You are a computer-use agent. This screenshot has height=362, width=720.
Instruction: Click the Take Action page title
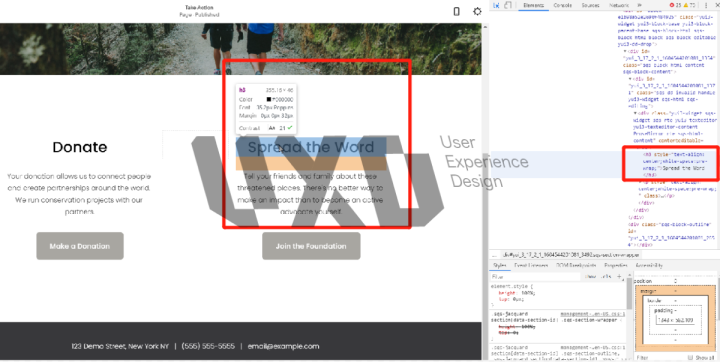pos(199,7)
